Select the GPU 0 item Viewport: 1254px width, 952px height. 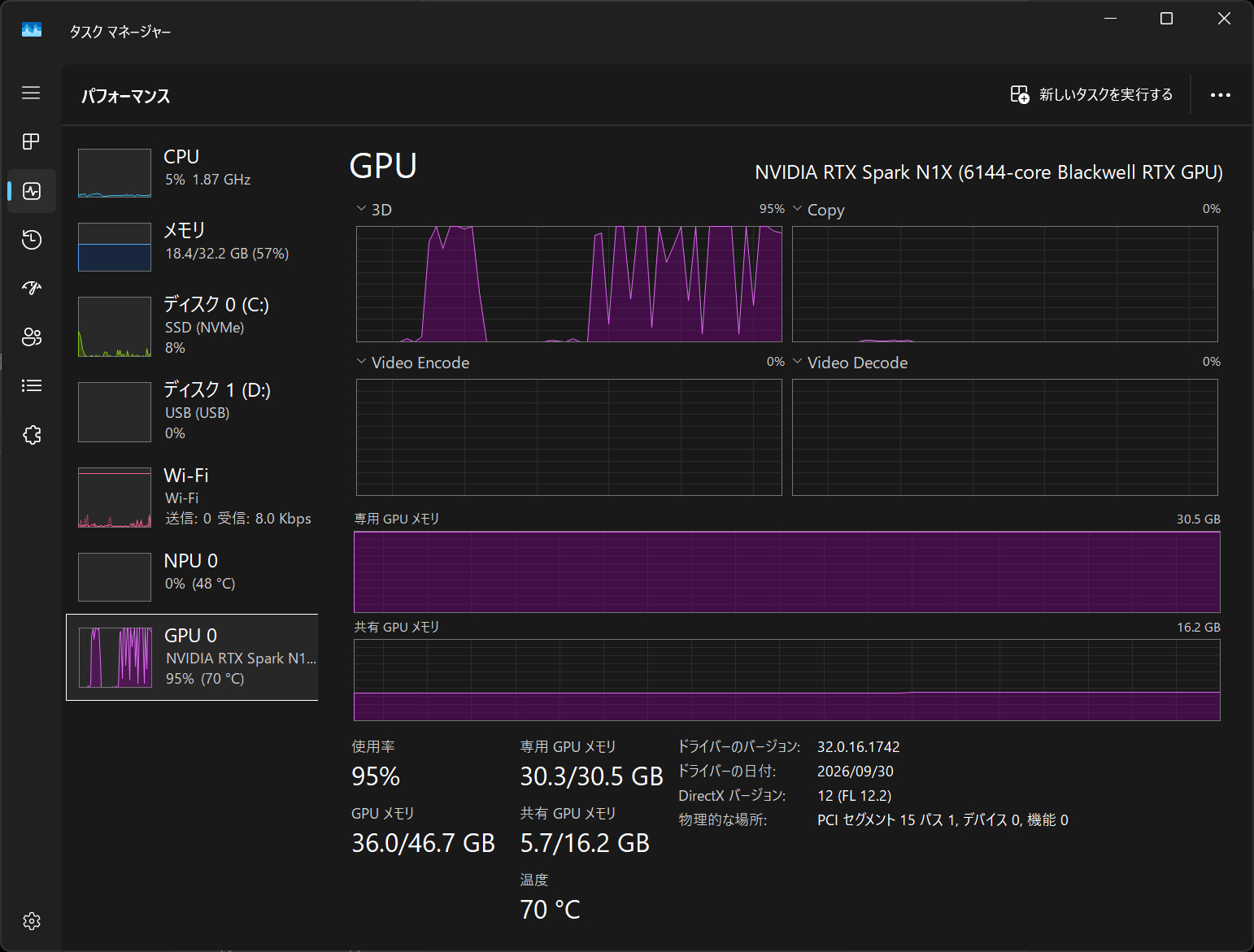click(x=192, y=657)
